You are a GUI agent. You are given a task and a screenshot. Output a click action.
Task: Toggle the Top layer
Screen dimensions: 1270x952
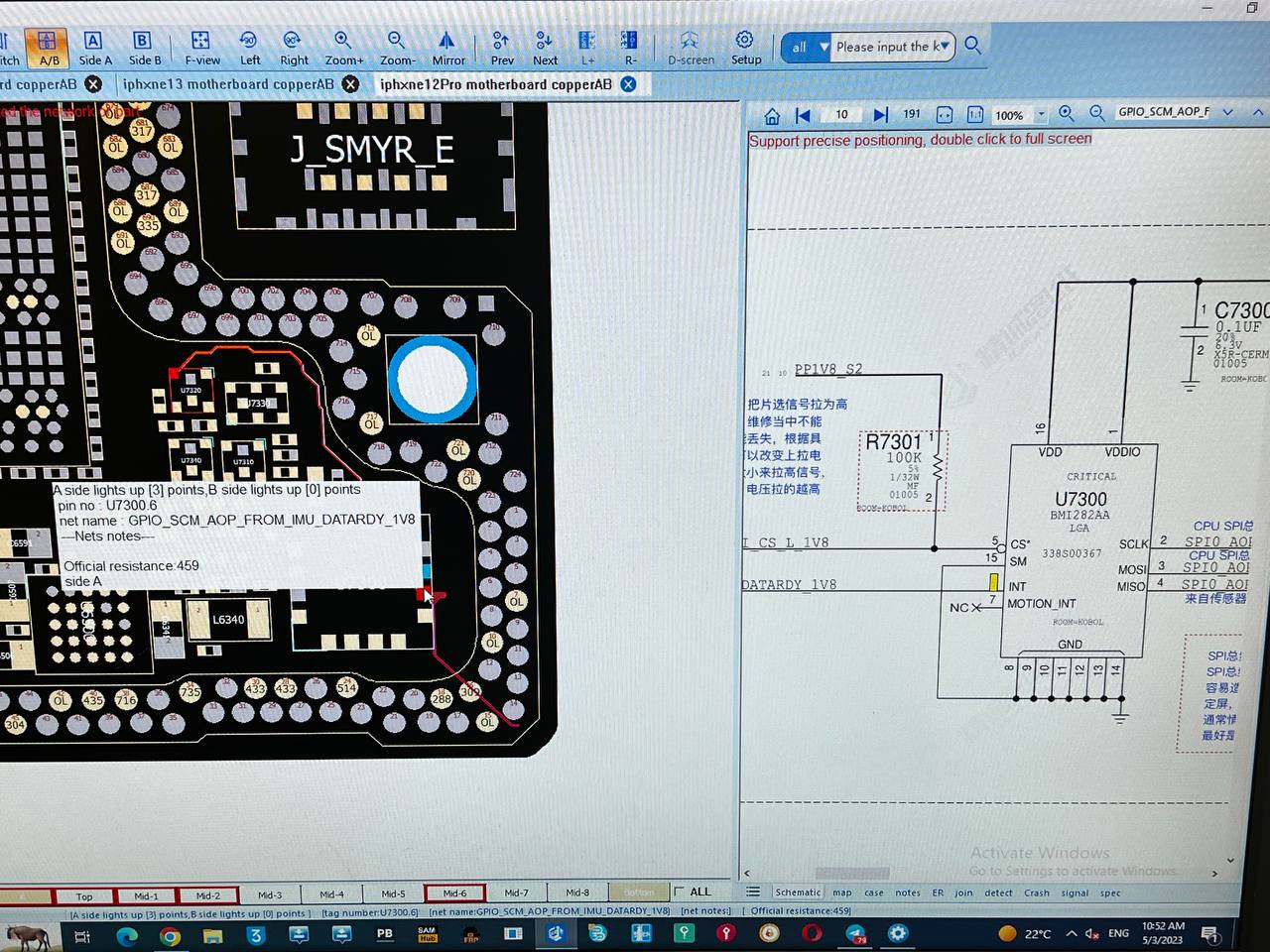[x=84, y=895]
